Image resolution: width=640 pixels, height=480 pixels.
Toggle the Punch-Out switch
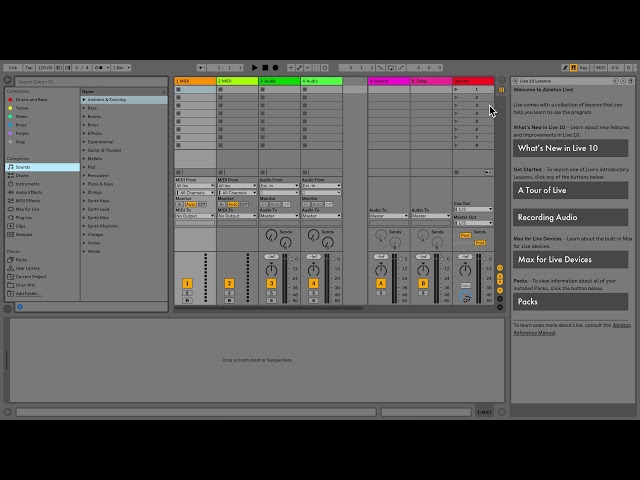401,68
